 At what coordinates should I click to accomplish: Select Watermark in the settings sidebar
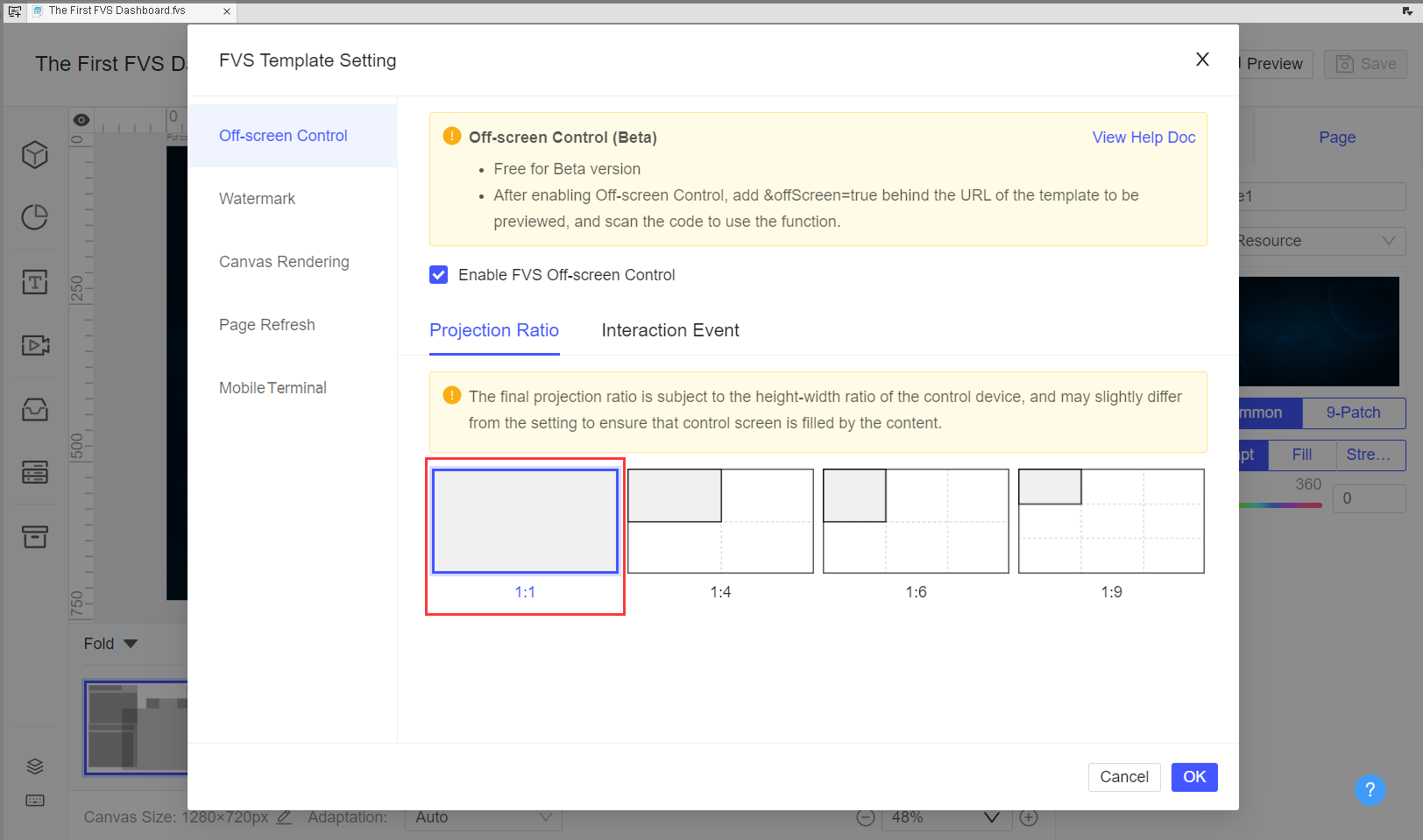(x=257, y=199)
